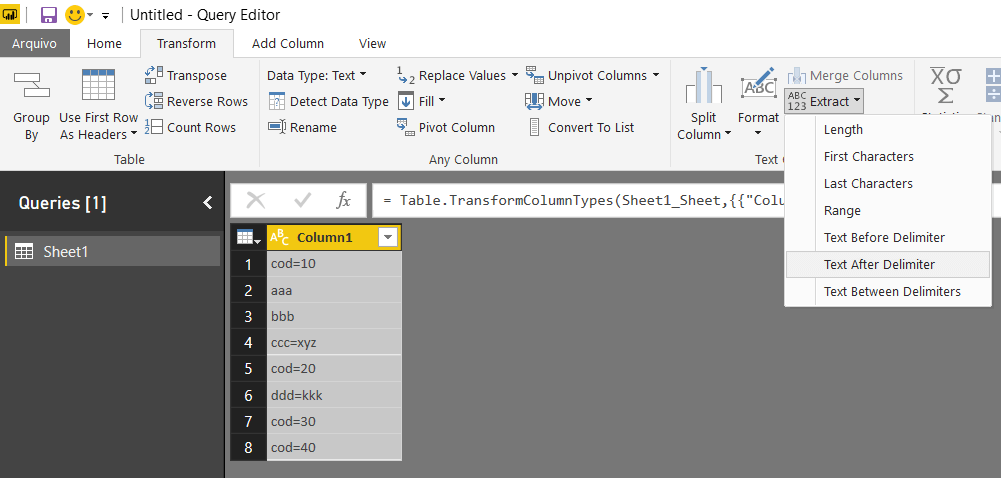Select the Column1 header
This screenshot has width=1001, height=478.
coord(324,237)
